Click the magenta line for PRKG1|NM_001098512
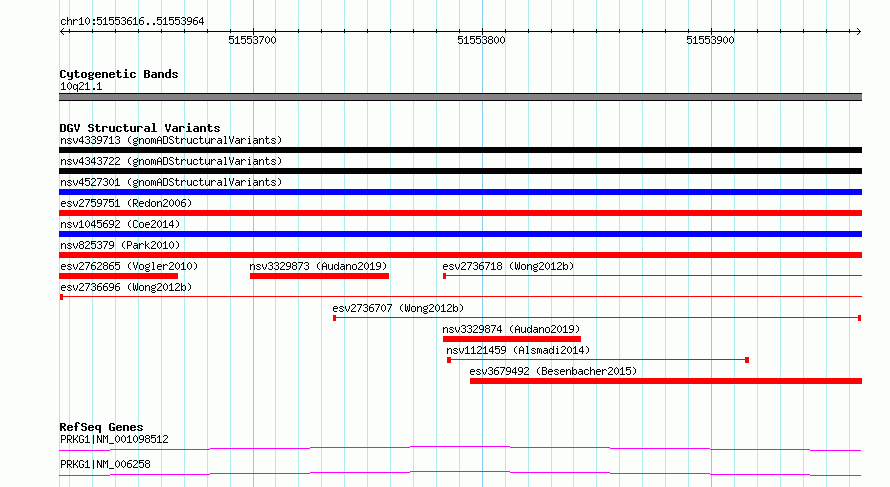Screen dimensions: 890x487 (x=460, y=448)
